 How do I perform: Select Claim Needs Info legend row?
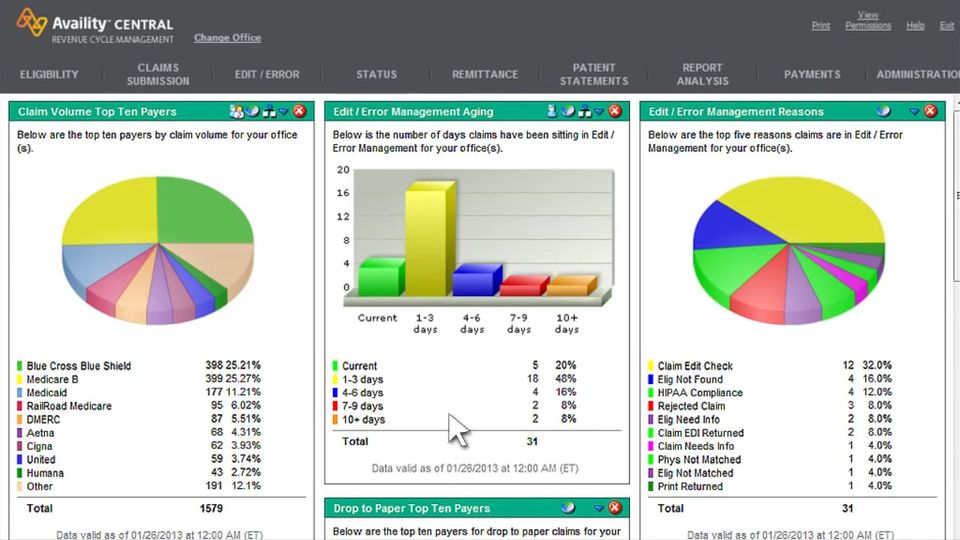pyautogui.click(x=770, y=446)
